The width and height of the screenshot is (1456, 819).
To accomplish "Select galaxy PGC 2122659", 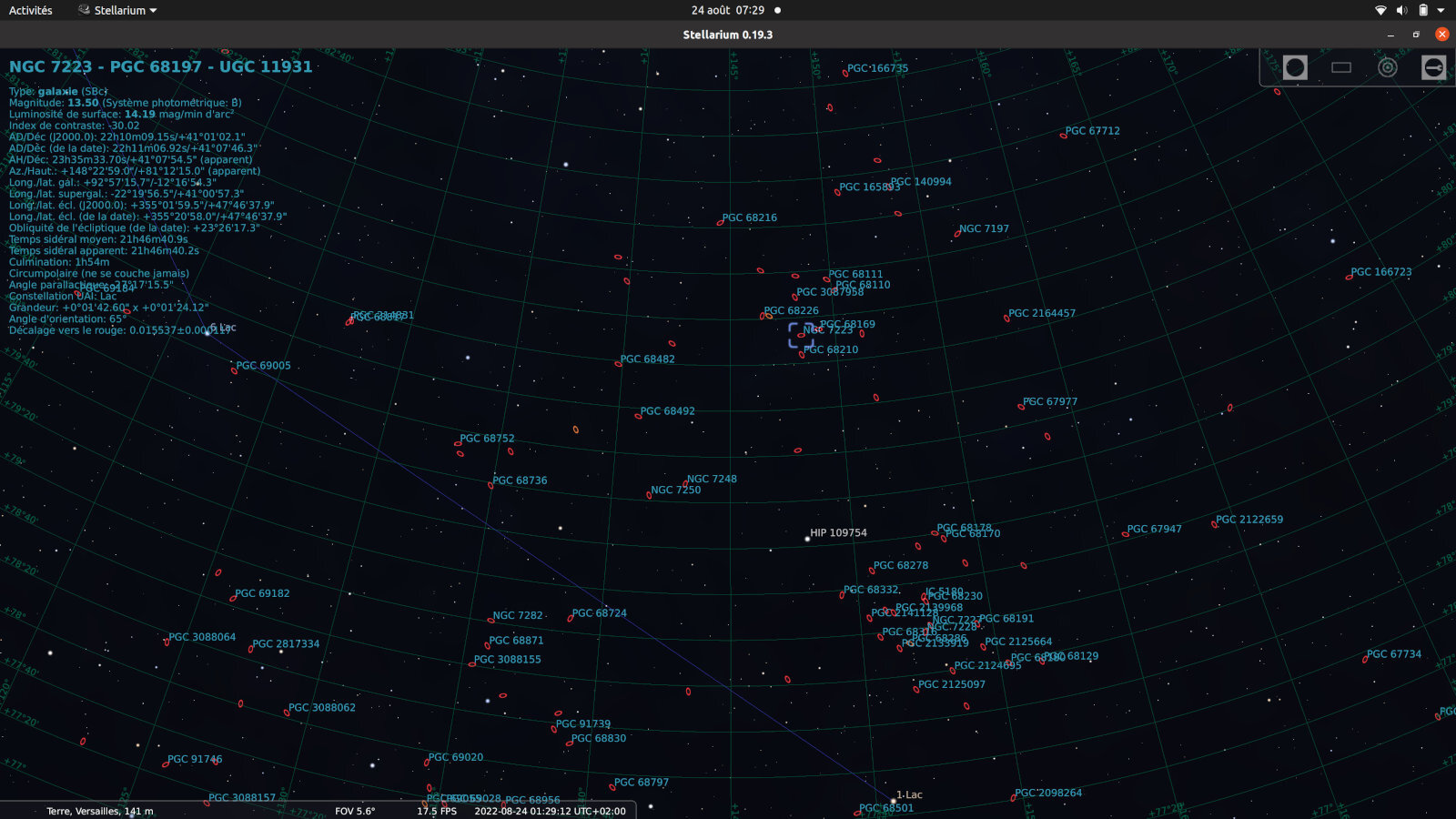I will pos(1249,520).
